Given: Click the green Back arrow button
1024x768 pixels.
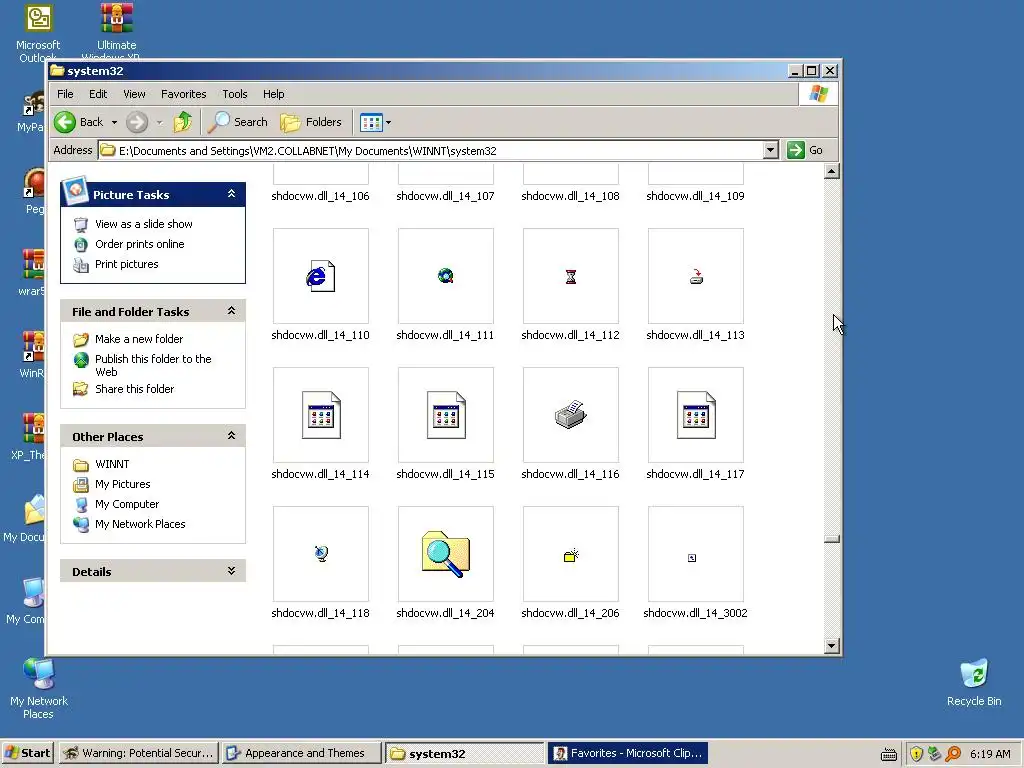Looking at the screenshot, I should [x=65, y=122].
